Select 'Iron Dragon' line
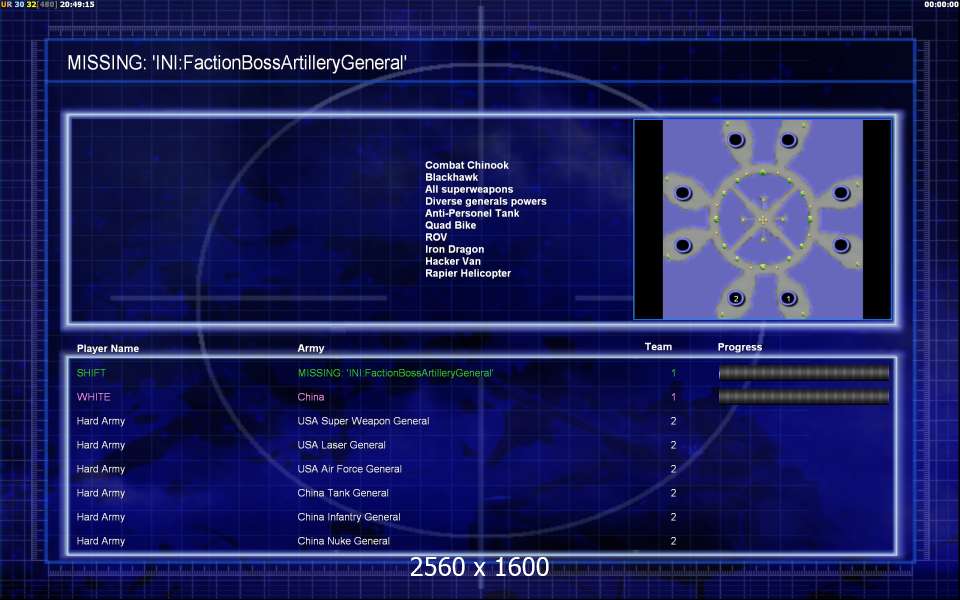This screenshot has height=600, width=960. pyautogui.click(x=454, y=249)
